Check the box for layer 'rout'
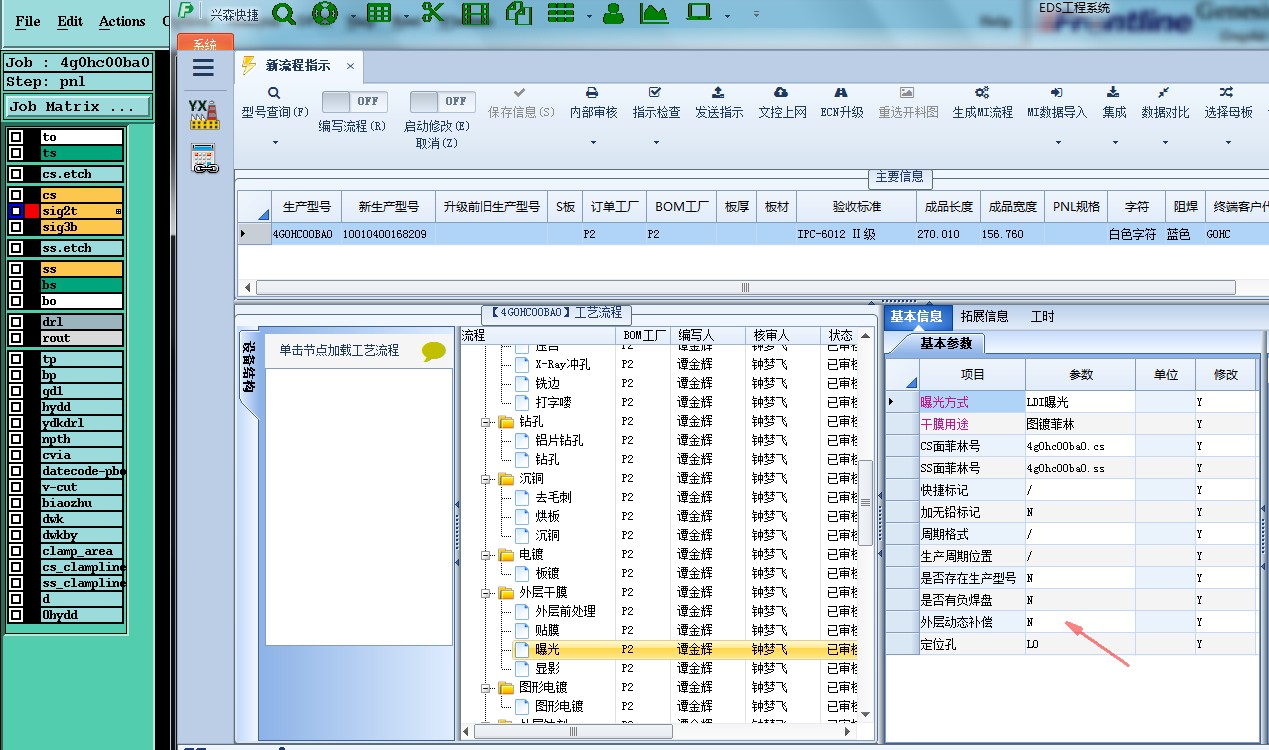Screen dimensions: 1269x750 pyautogui.click(x=16, y=338)
